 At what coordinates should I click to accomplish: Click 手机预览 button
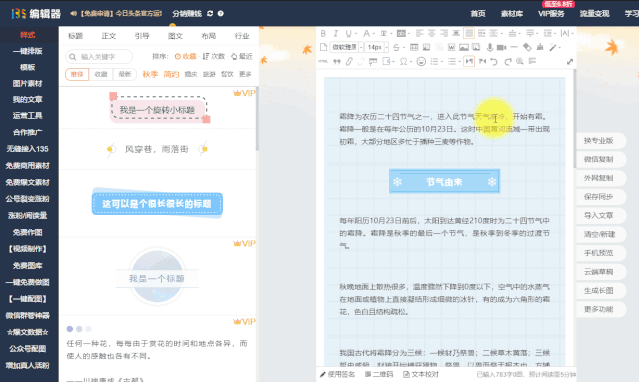point(599,253)
